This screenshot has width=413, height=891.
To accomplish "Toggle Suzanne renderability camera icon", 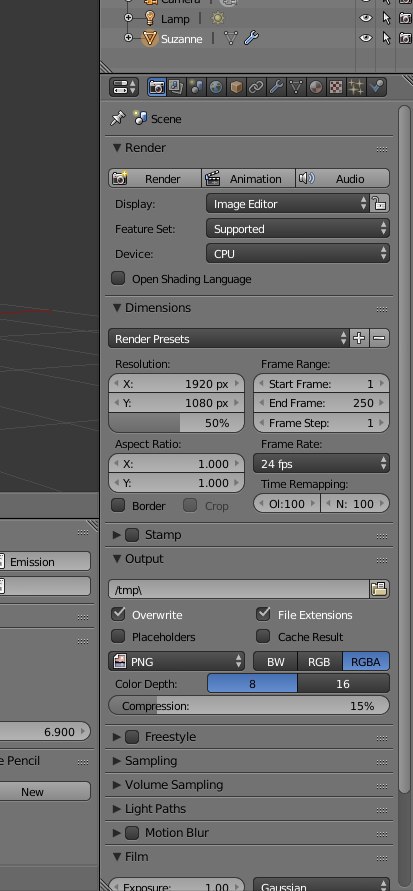I will pos(406,38).
